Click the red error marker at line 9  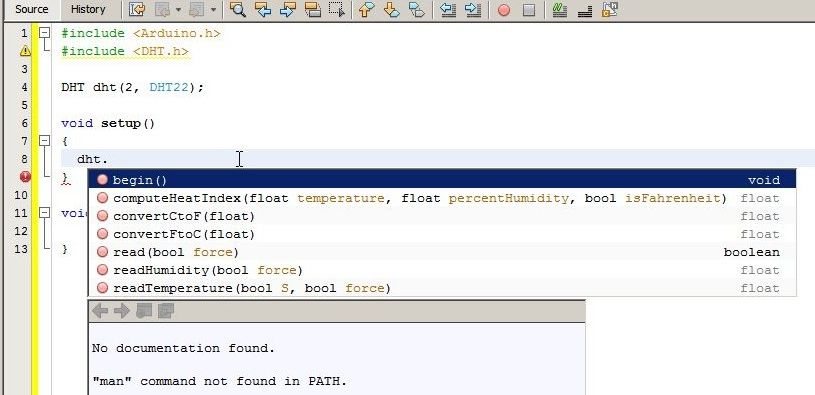coord(25,177)
